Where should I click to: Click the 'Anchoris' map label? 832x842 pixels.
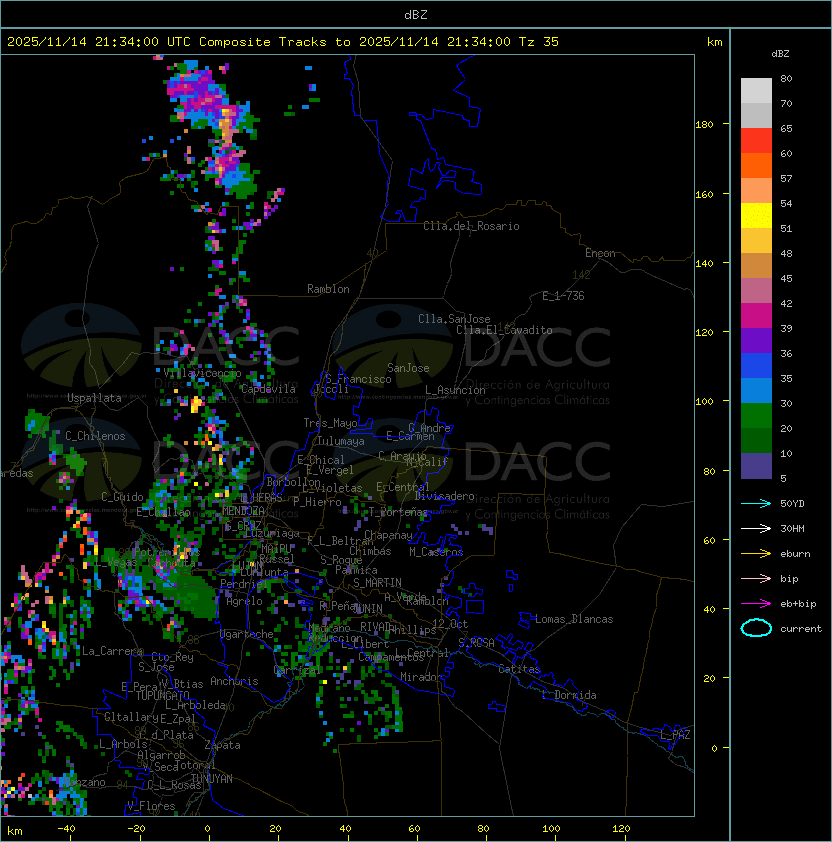[234, 681]
